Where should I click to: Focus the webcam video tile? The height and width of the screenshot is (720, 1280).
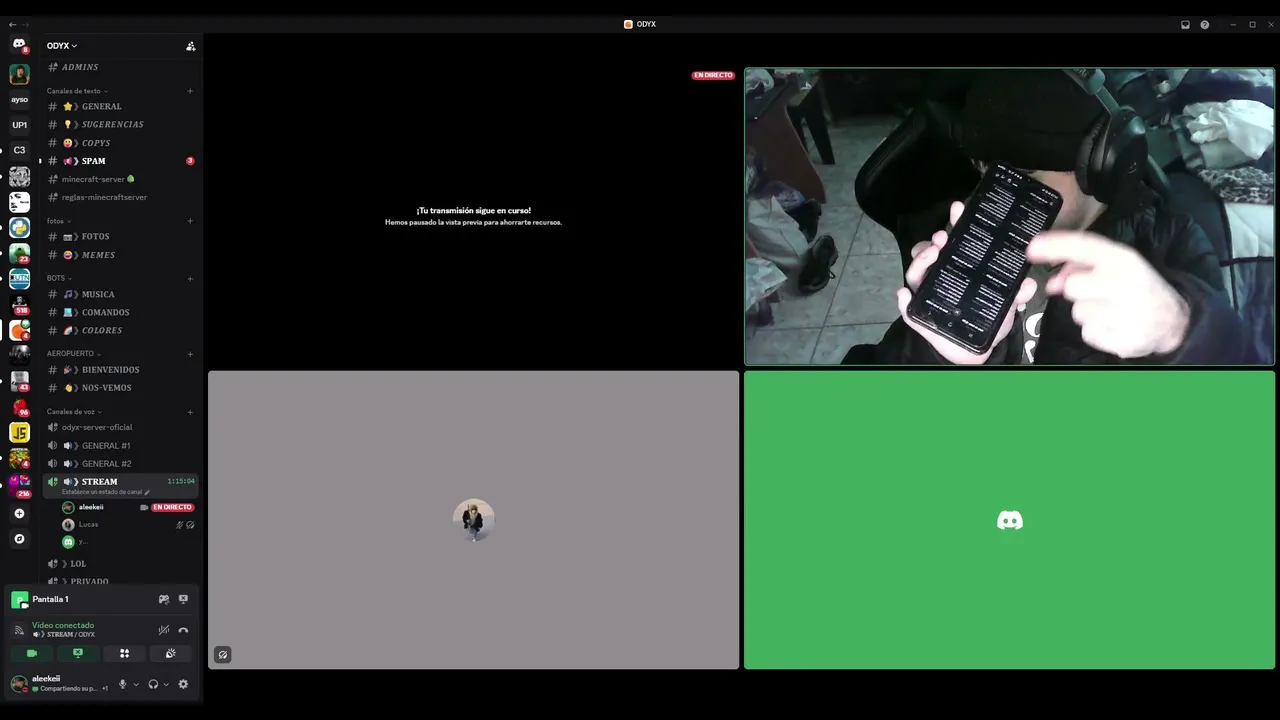pyautogui.click(x=1009, y=217)
